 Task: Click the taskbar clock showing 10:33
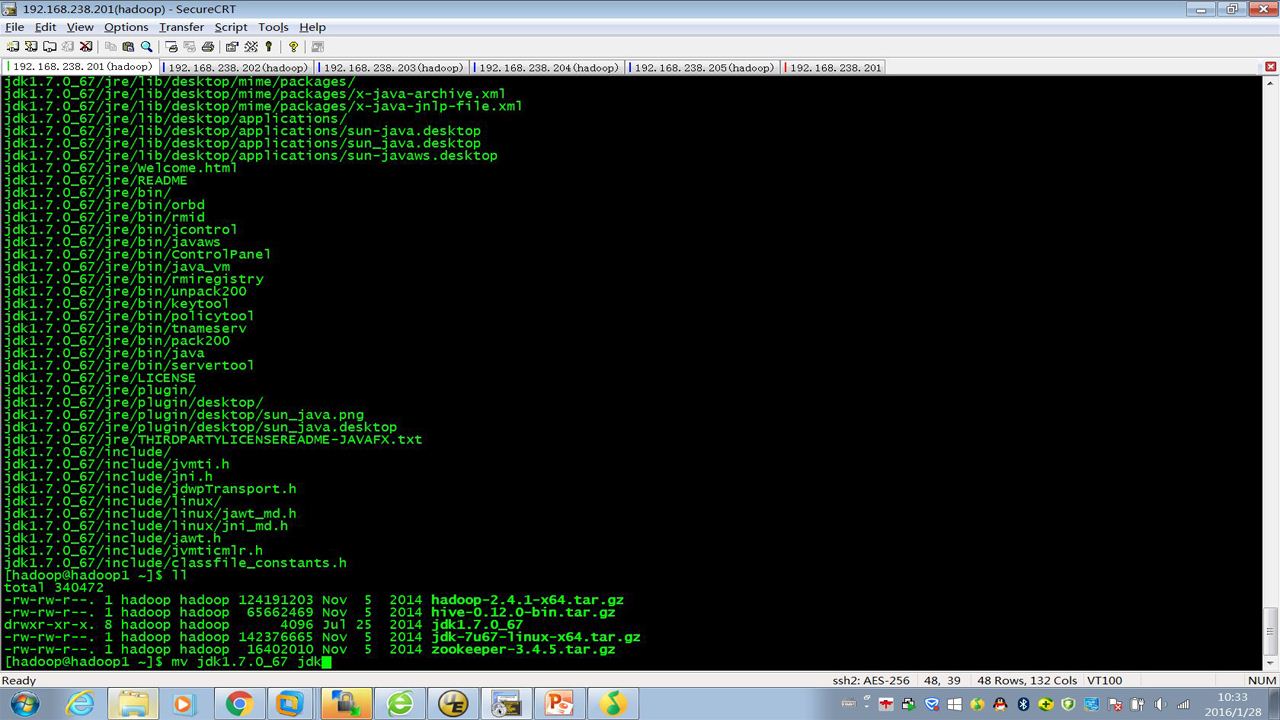coord(1232,704)
